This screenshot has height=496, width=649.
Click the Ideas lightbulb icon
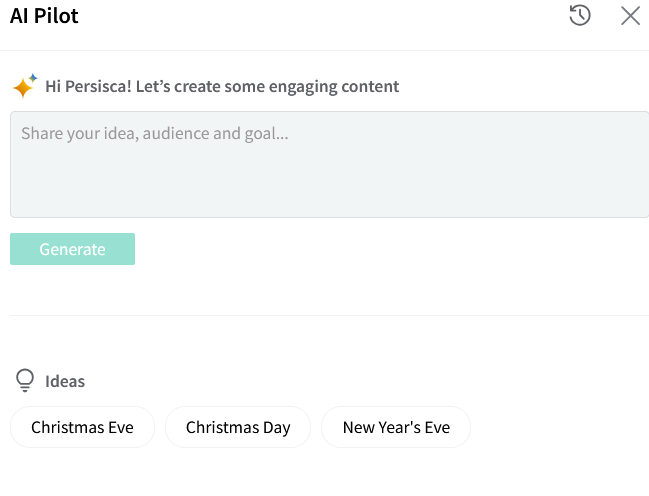tap(25, 381)
